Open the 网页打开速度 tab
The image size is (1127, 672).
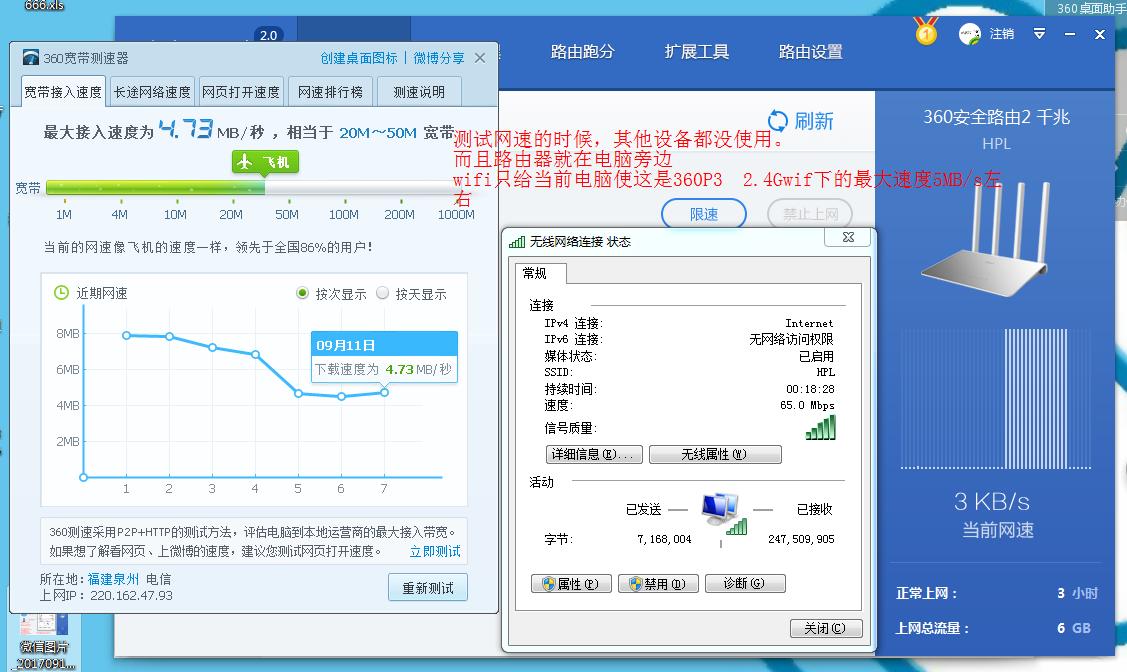coord(241,92)
